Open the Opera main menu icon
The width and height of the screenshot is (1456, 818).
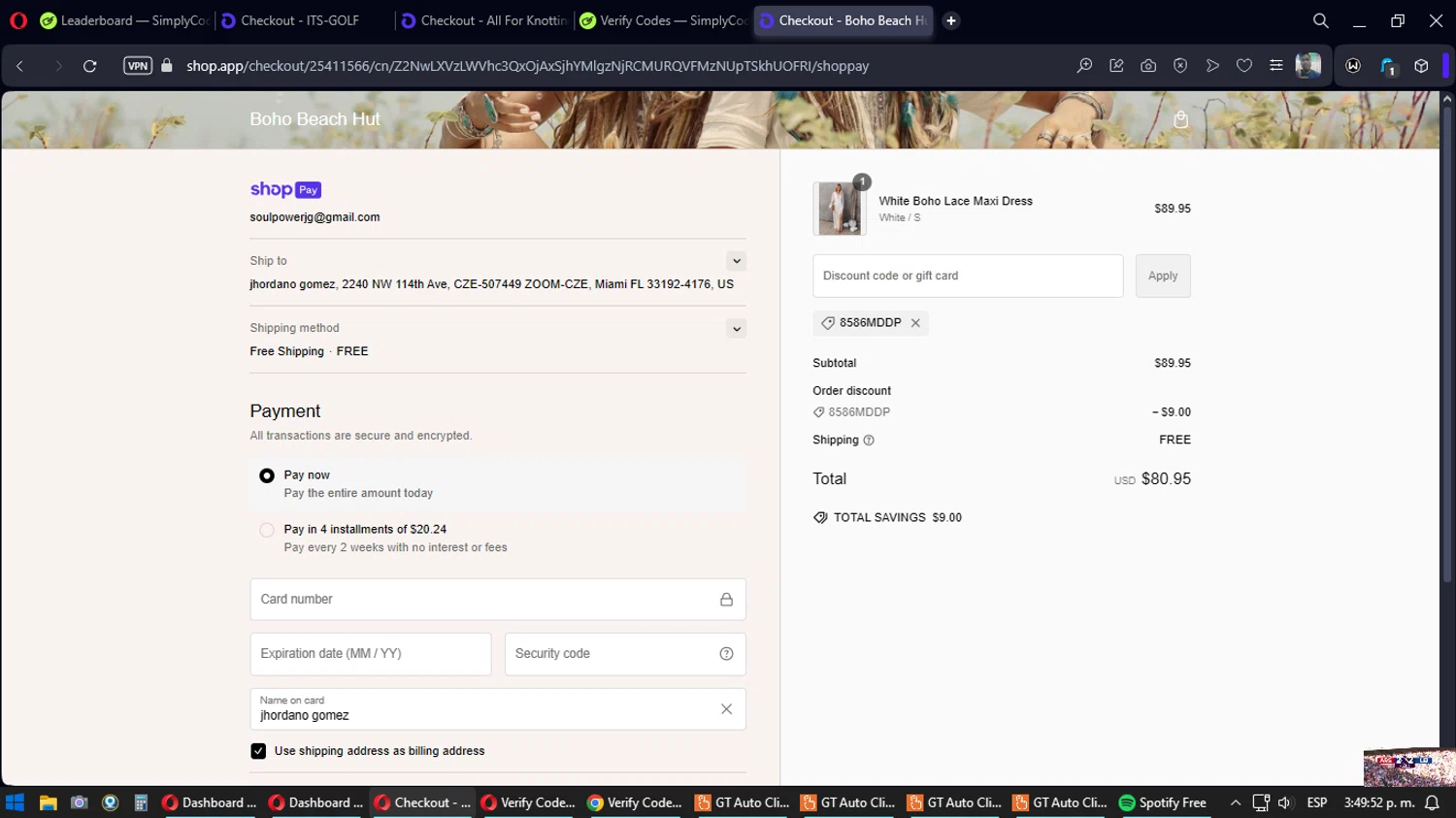coord(18,20)
